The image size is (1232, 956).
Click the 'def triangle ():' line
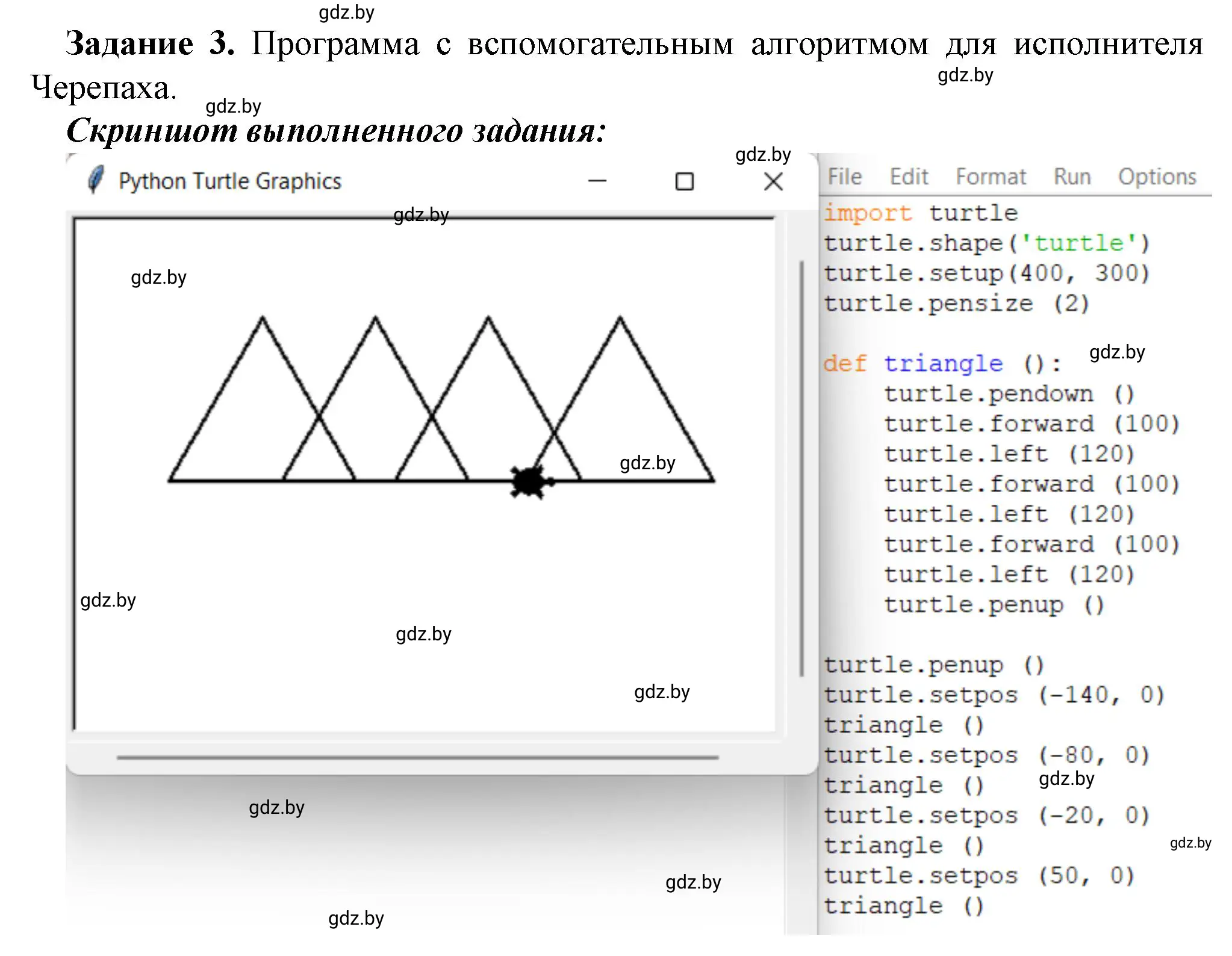pos(942,364)
